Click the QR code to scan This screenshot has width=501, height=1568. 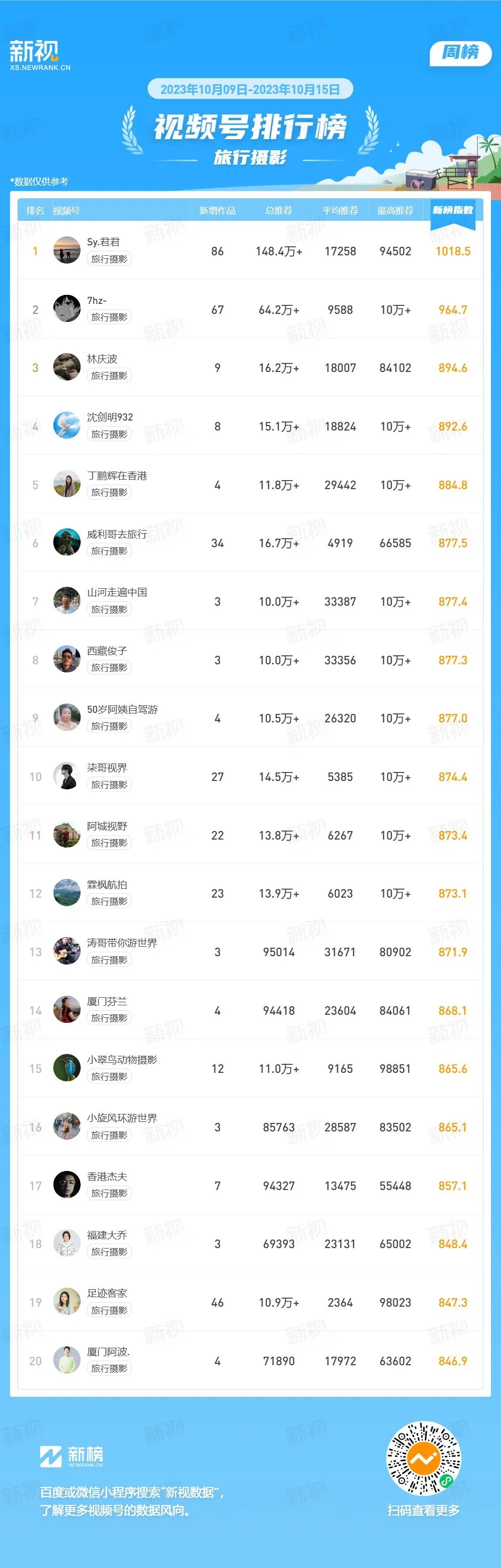tap(423, 1458)
